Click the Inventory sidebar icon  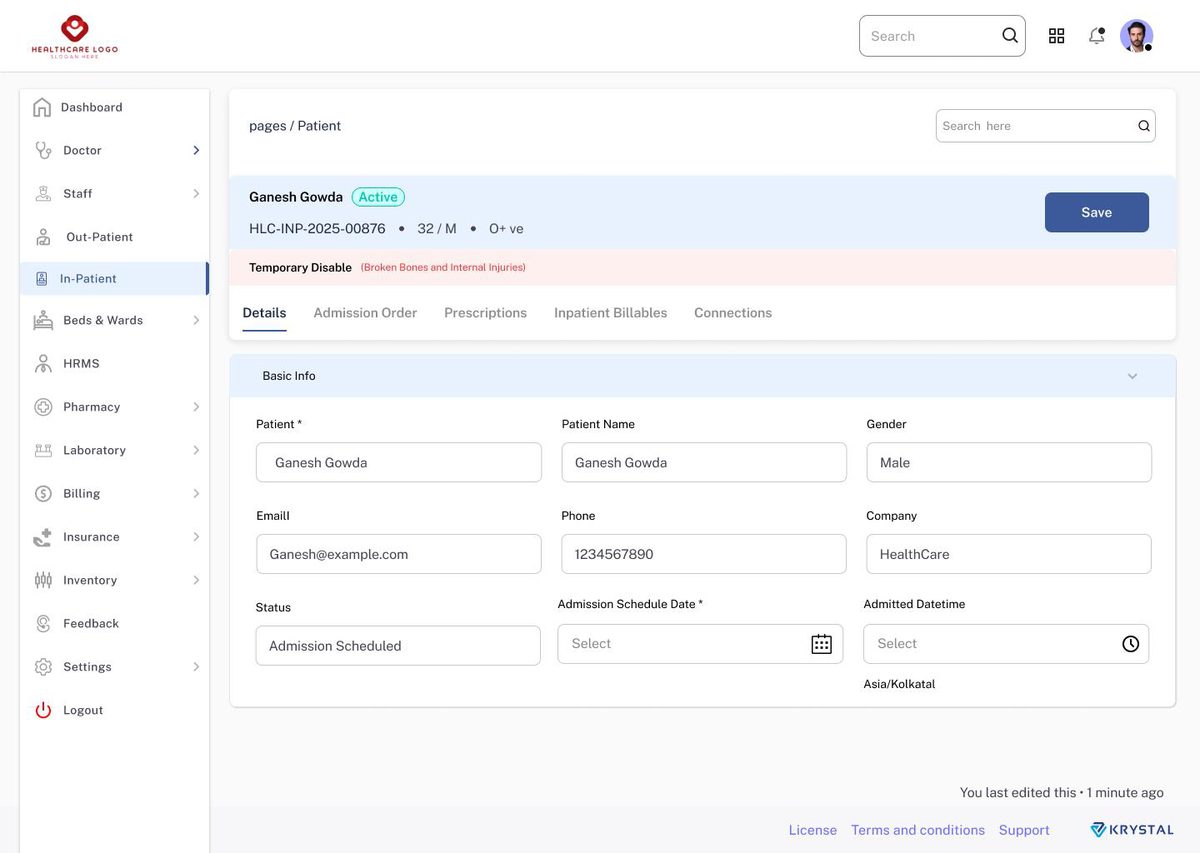point(43,580)
